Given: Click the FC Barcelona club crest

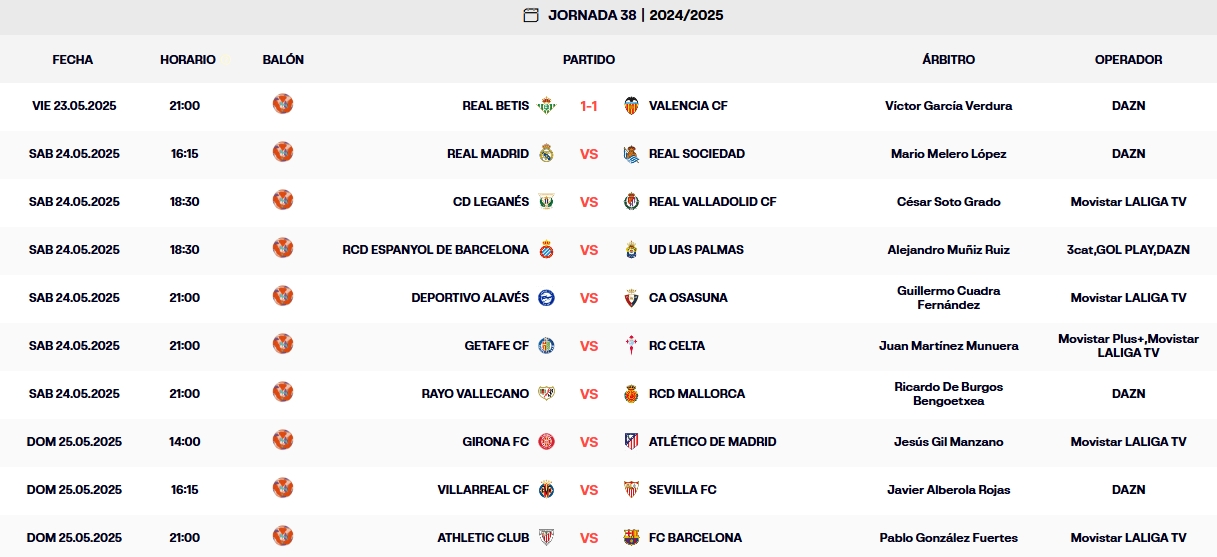Looking at the screenshot, I should [x=631, y=537].
